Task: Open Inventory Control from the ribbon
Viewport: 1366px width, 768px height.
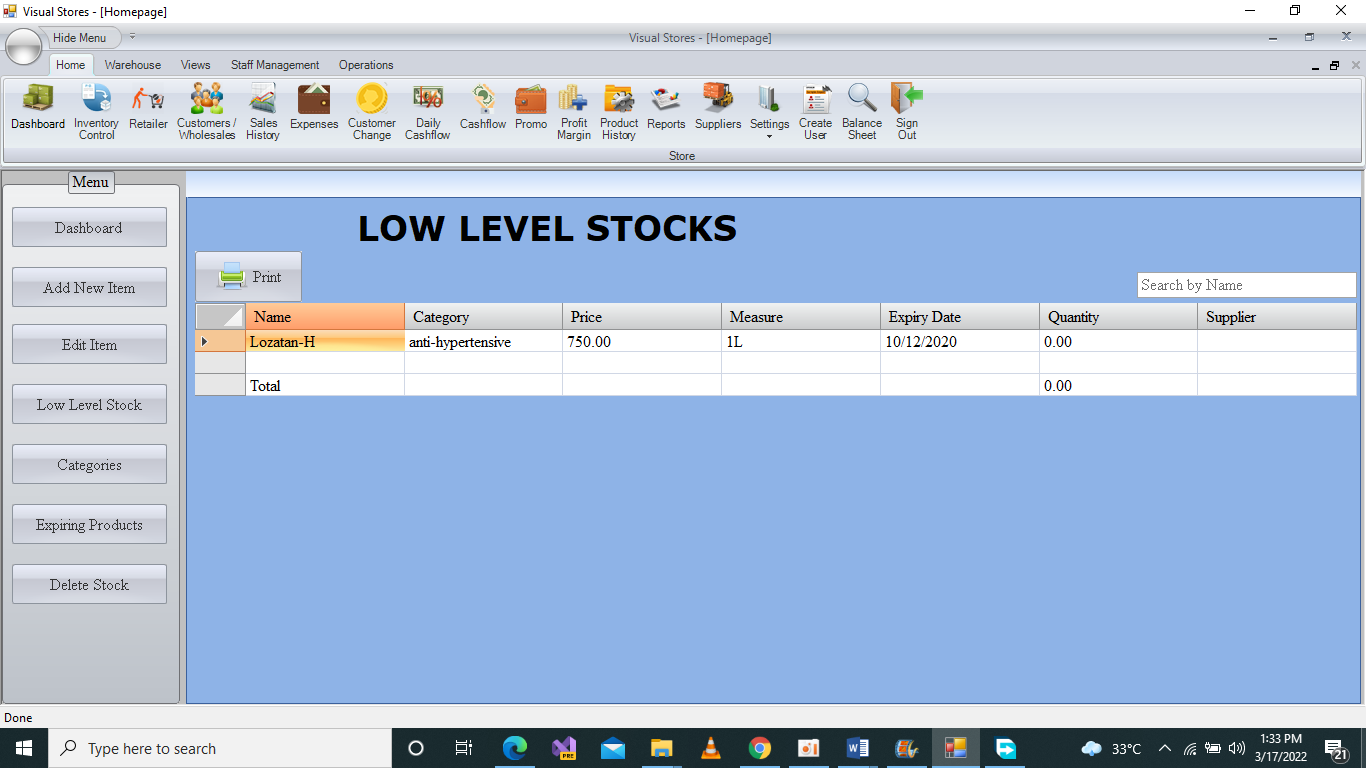Action: point(96,110)
